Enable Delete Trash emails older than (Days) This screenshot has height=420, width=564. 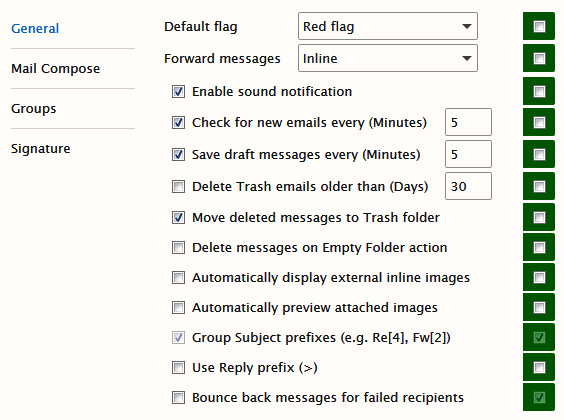pos(178,186)
